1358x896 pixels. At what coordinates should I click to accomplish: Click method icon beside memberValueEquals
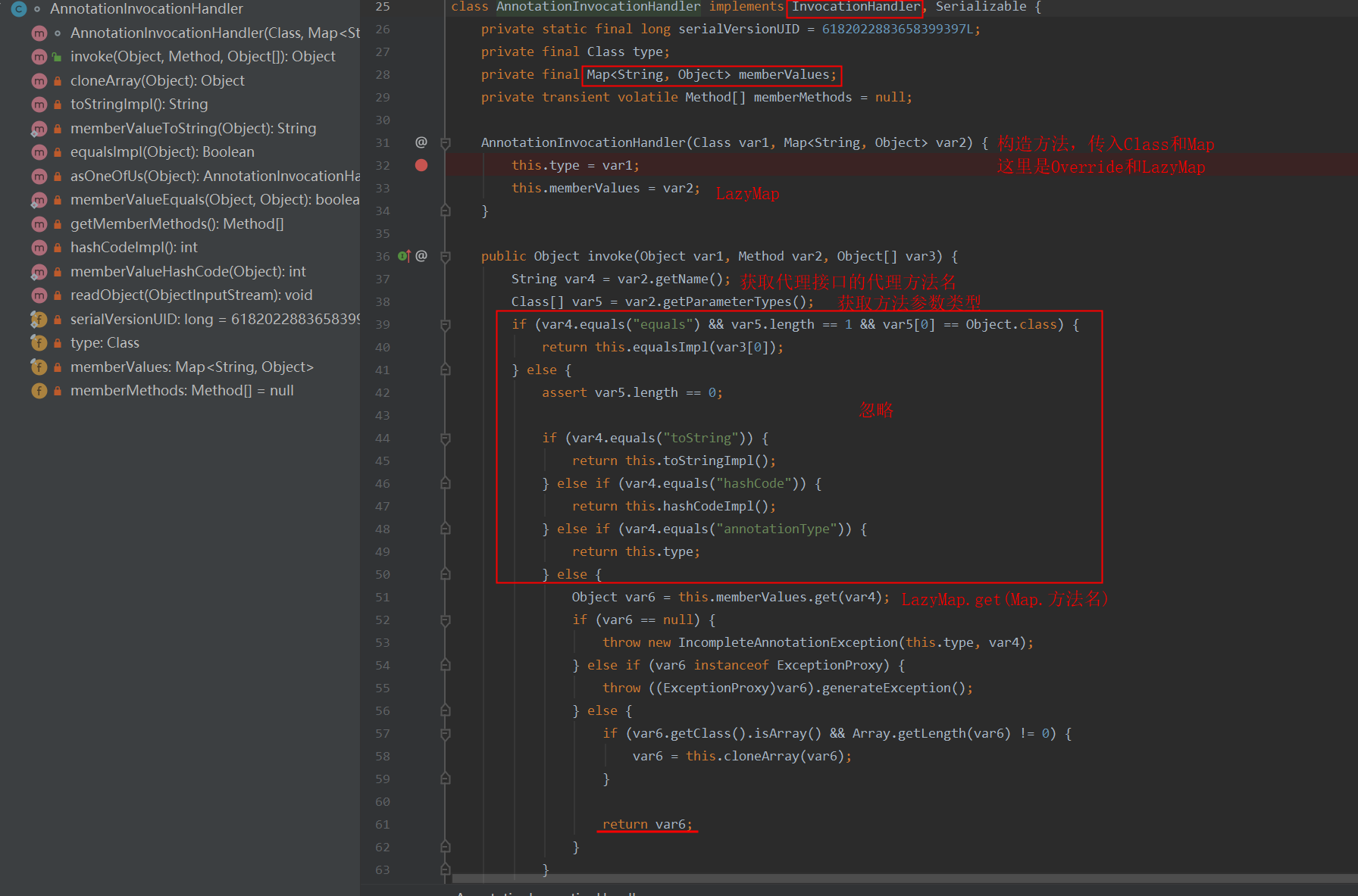[x=39, y=200]
